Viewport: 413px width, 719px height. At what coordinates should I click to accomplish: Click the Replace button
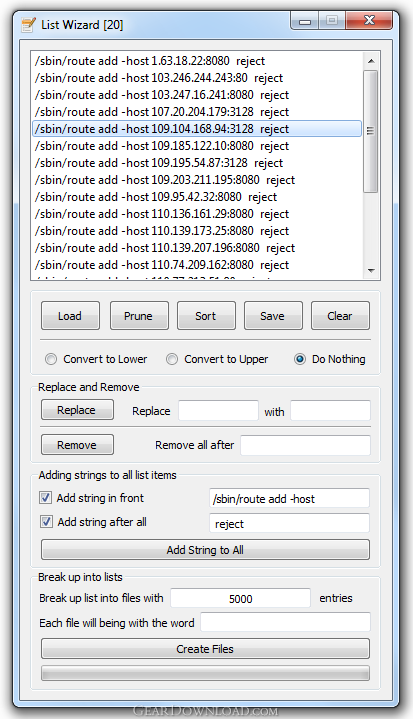[x=77, y=409]
